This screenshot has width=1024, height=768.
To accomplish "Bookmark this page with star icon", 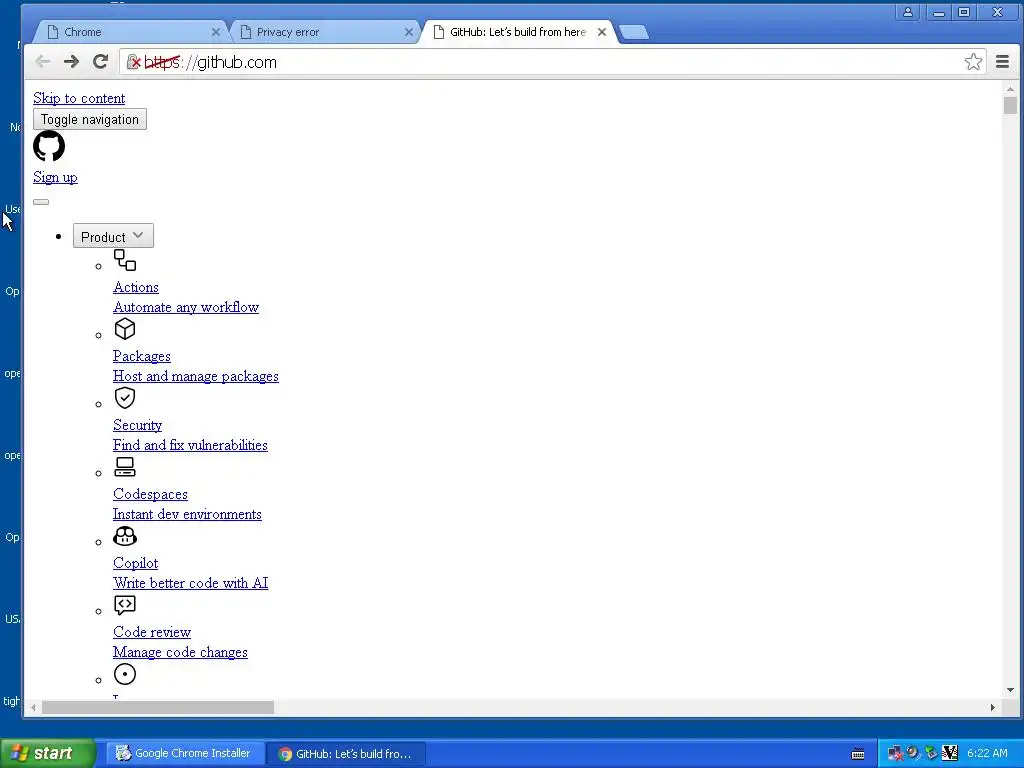I will tap(973, 61).
